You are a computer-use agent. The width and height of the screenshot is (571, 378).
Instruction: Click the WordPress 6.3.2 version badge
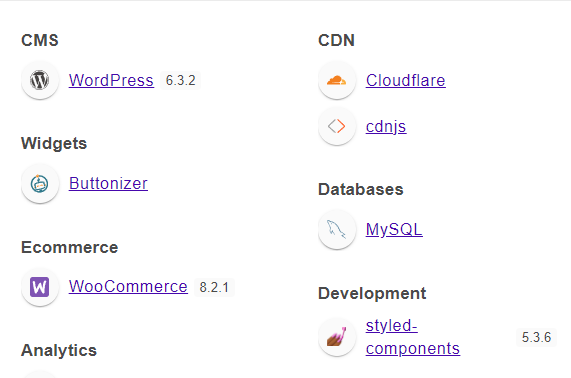click(181, 80)
